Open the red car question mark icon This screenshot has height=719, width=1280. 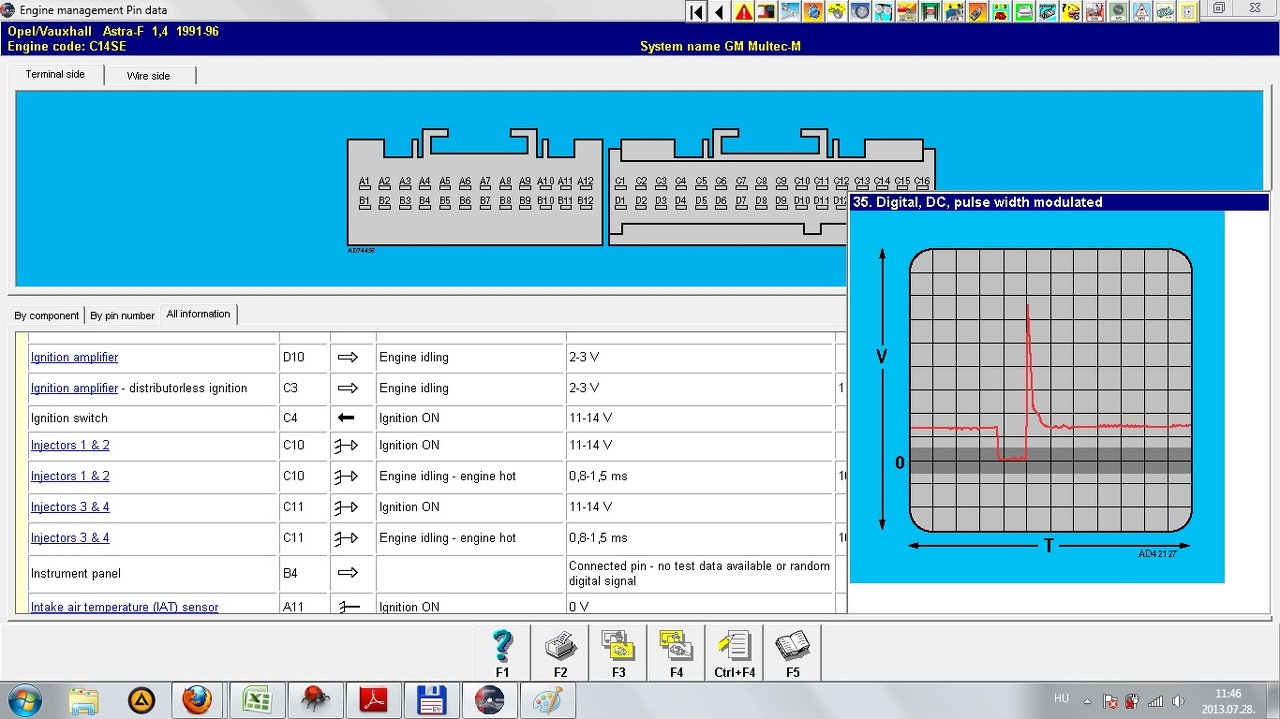(1071, 12)
